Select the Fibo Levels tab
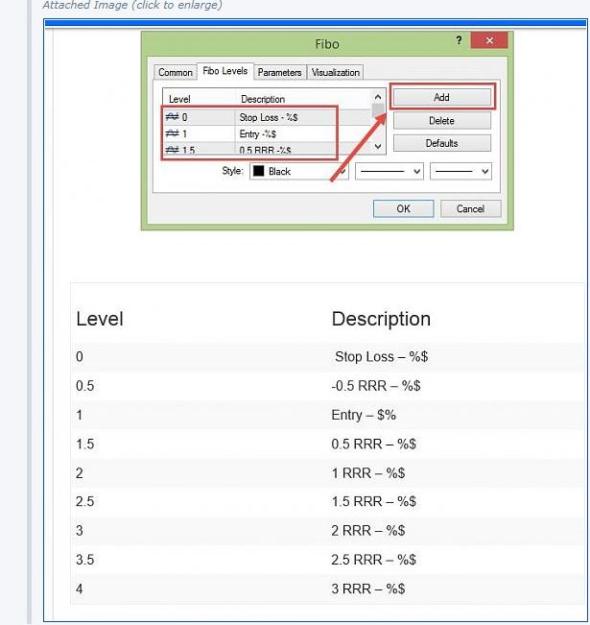This screenshot has width=590, height=625. (x=225, y=71)
